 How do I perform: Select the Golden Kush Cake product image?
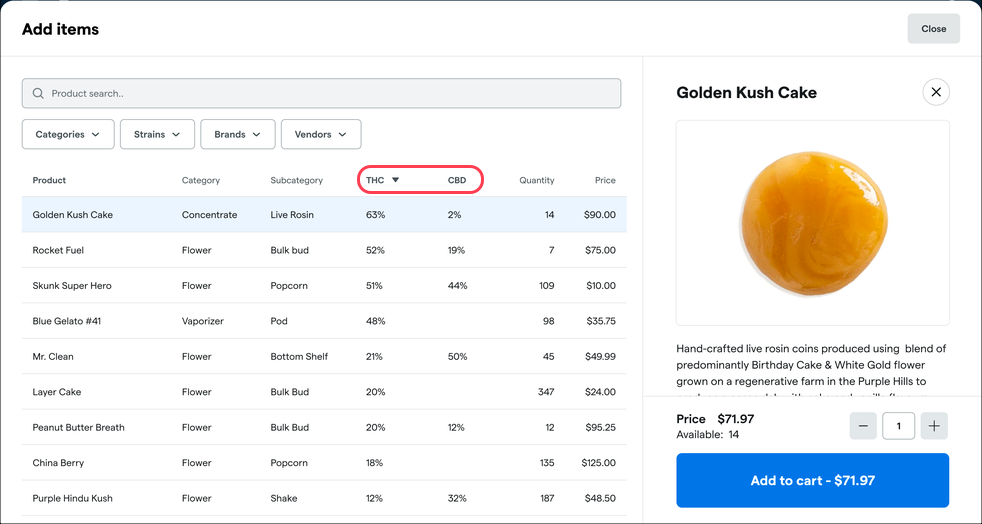[x=812, y=223]
